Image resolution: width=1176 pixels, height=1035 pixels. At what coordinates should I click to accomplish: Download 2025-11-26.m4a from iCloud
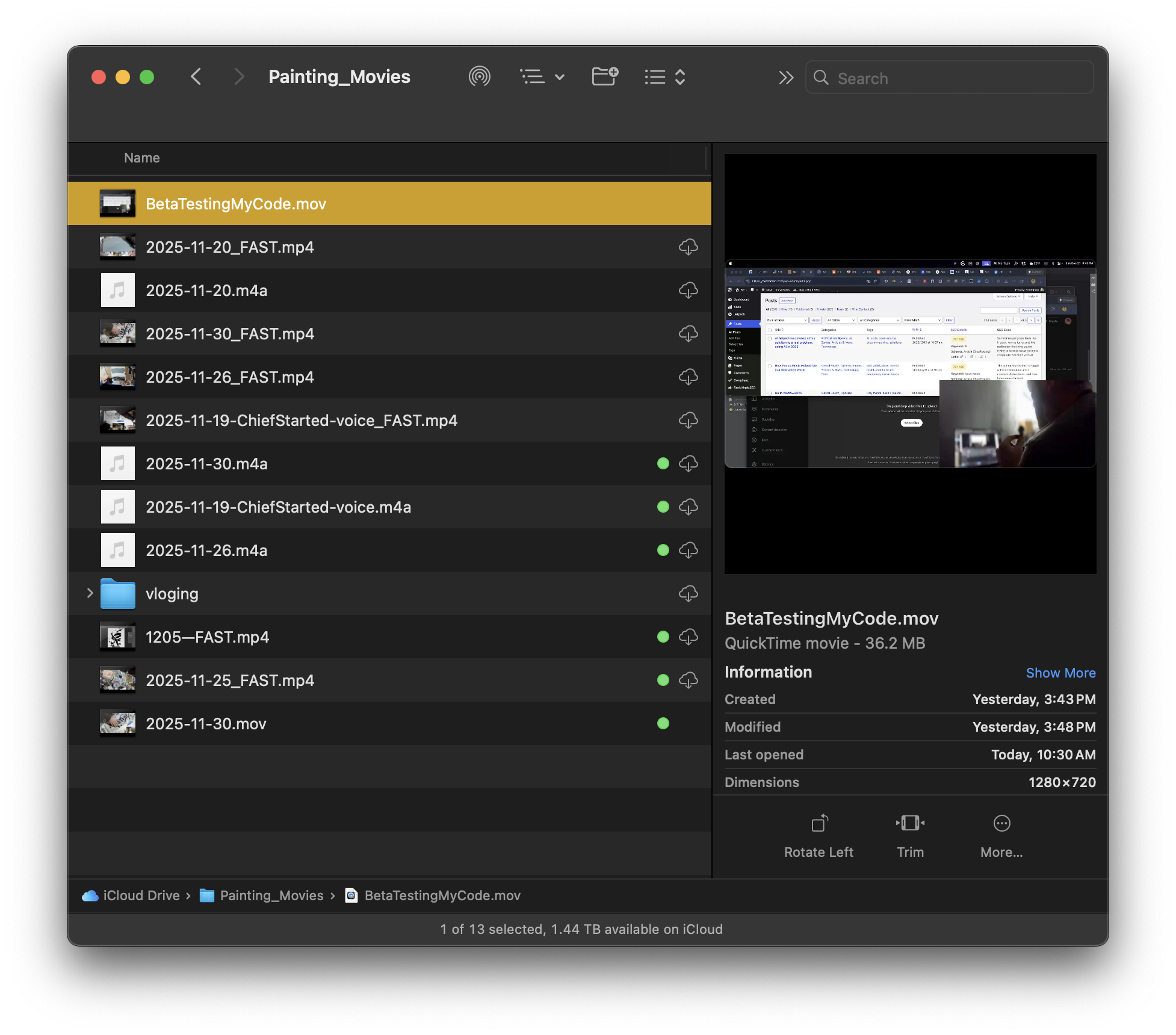pyautogui.click(x=689, y=550)
